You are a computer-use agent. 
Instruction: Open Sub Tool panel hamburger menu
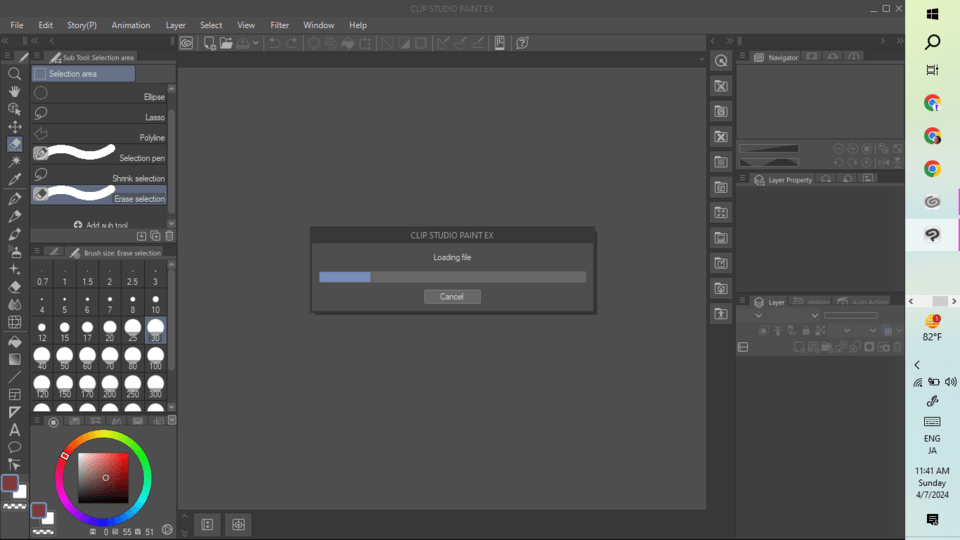click(x=37, y=56)
